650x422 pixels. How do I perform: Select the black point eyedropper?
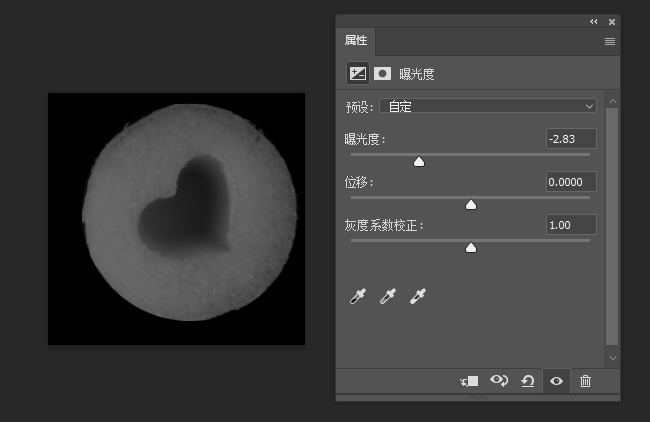pyautogui.click(x=358, y=296)
